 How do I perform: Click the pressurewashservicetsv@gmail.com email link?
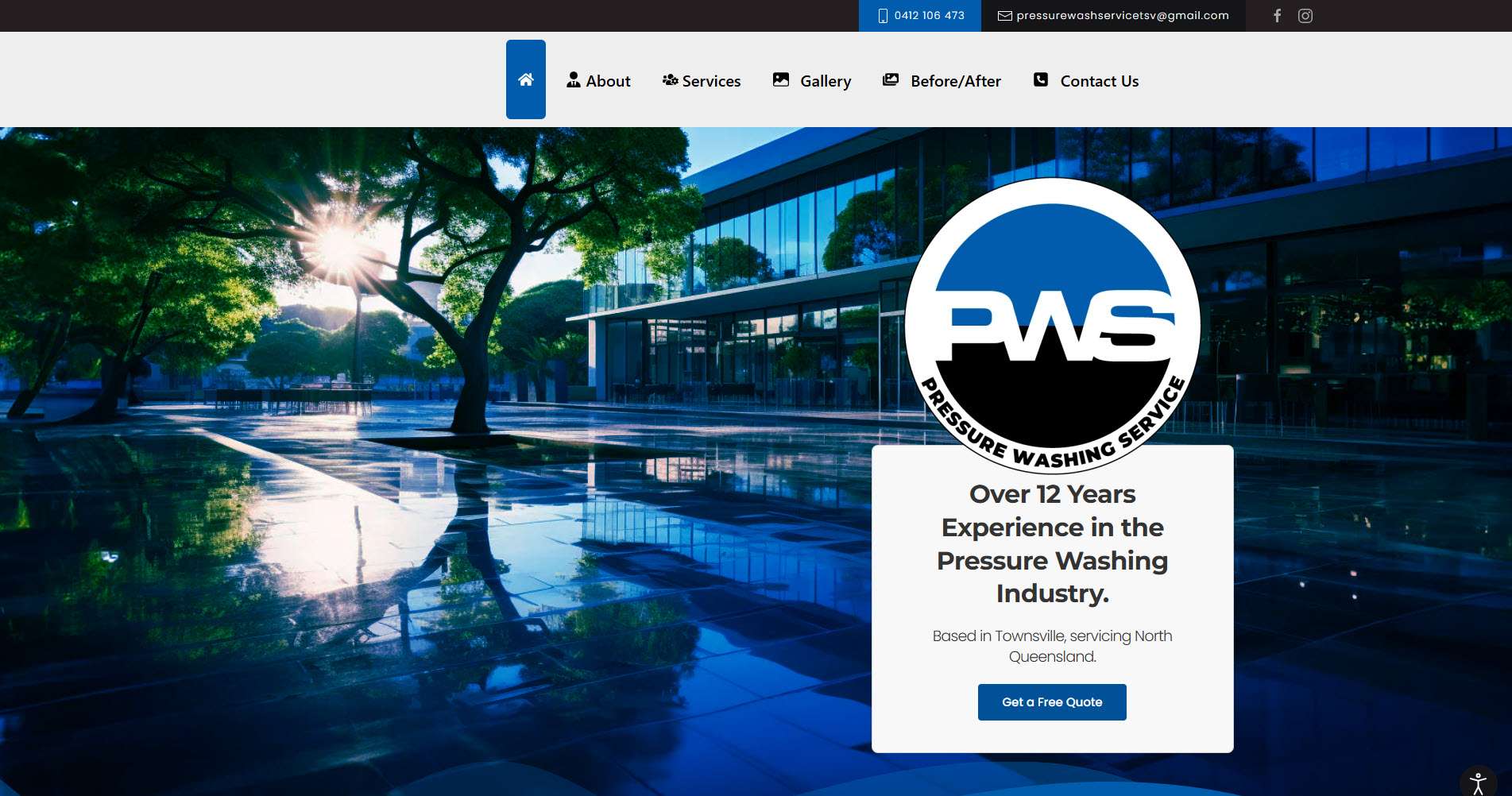tap(1122, 16)
